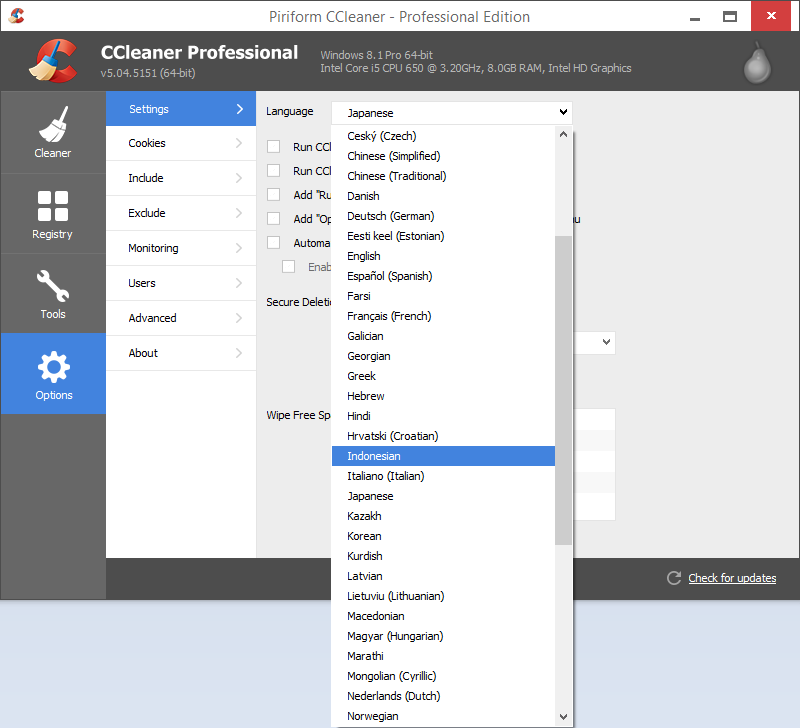Viewport: 800px width, 728px height.
Task: Select Georgian from the list
Action: coord(443,356)
